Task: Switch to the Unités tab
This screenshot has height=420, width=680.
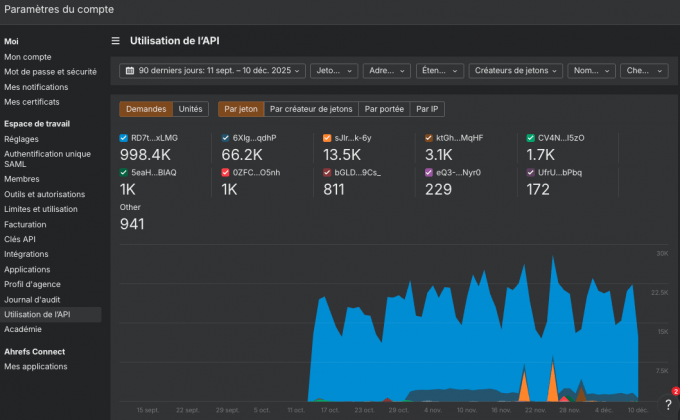Action: click(190, 109)
